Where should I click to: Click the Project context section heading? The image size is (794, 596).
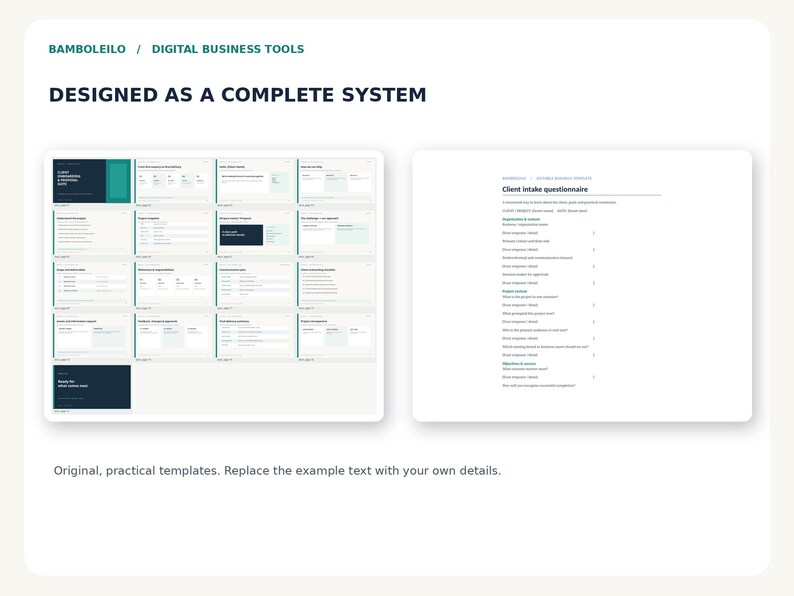[514, 292]
